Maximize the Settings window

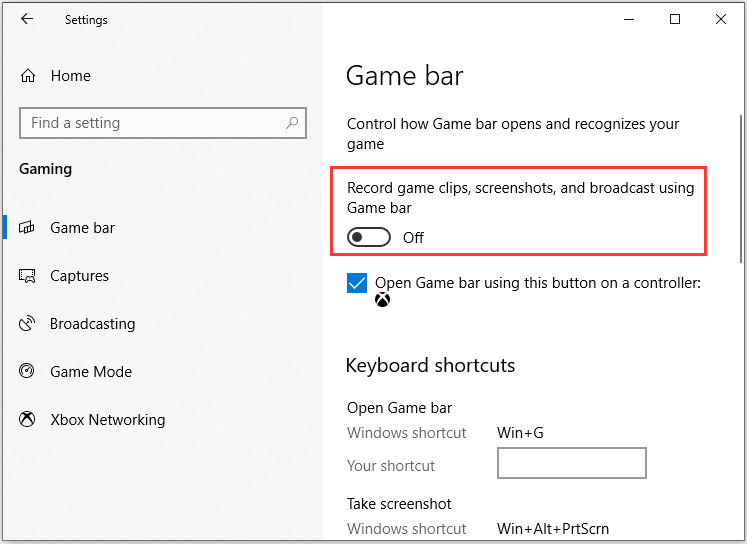[x=675, y=20]
